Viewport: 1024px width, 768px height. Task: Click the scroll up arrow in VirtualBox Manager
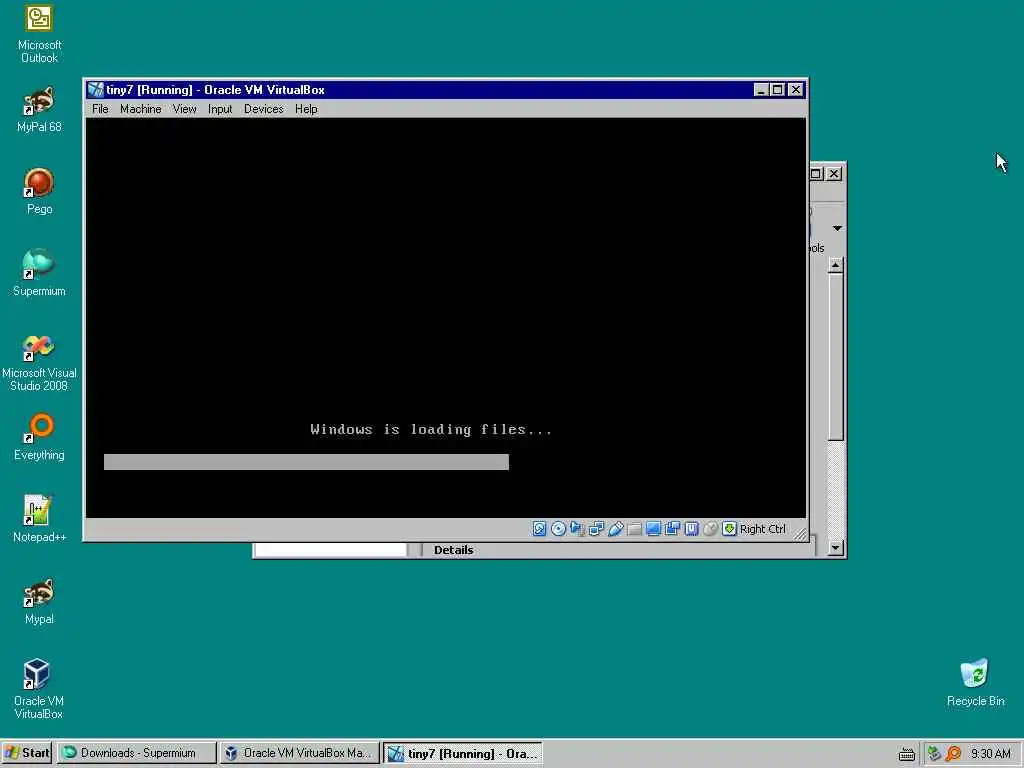coord(835,265)
